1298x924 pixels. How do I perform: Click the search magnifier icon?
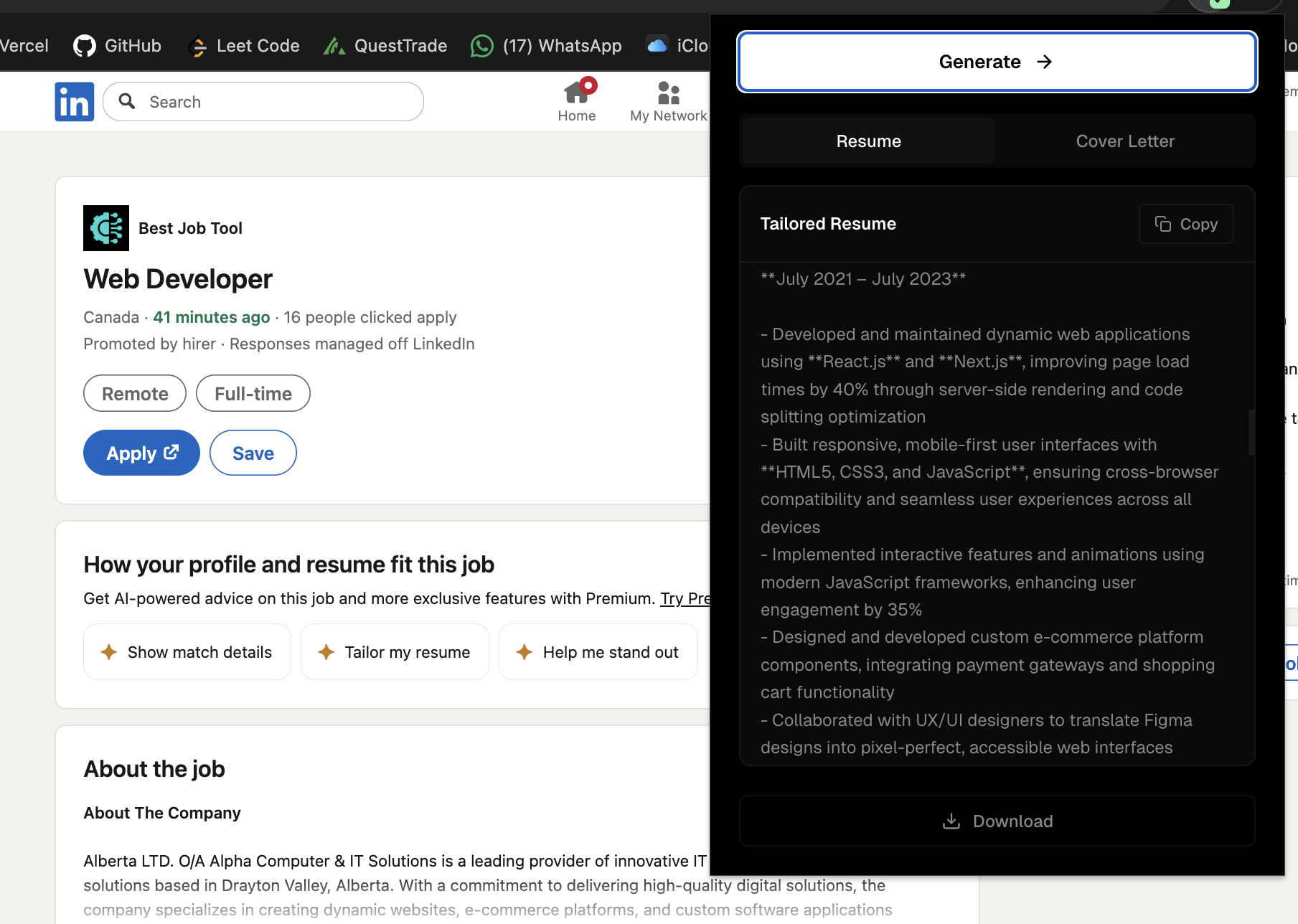(x=127, y=101)
